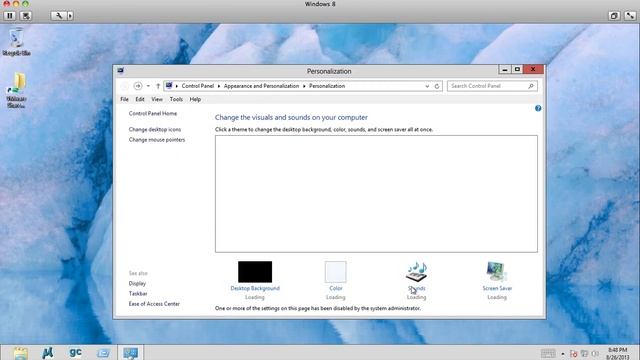Click the Color swatch preview
The width and height of the screenshot is (640, 360).
coord(336,272)
